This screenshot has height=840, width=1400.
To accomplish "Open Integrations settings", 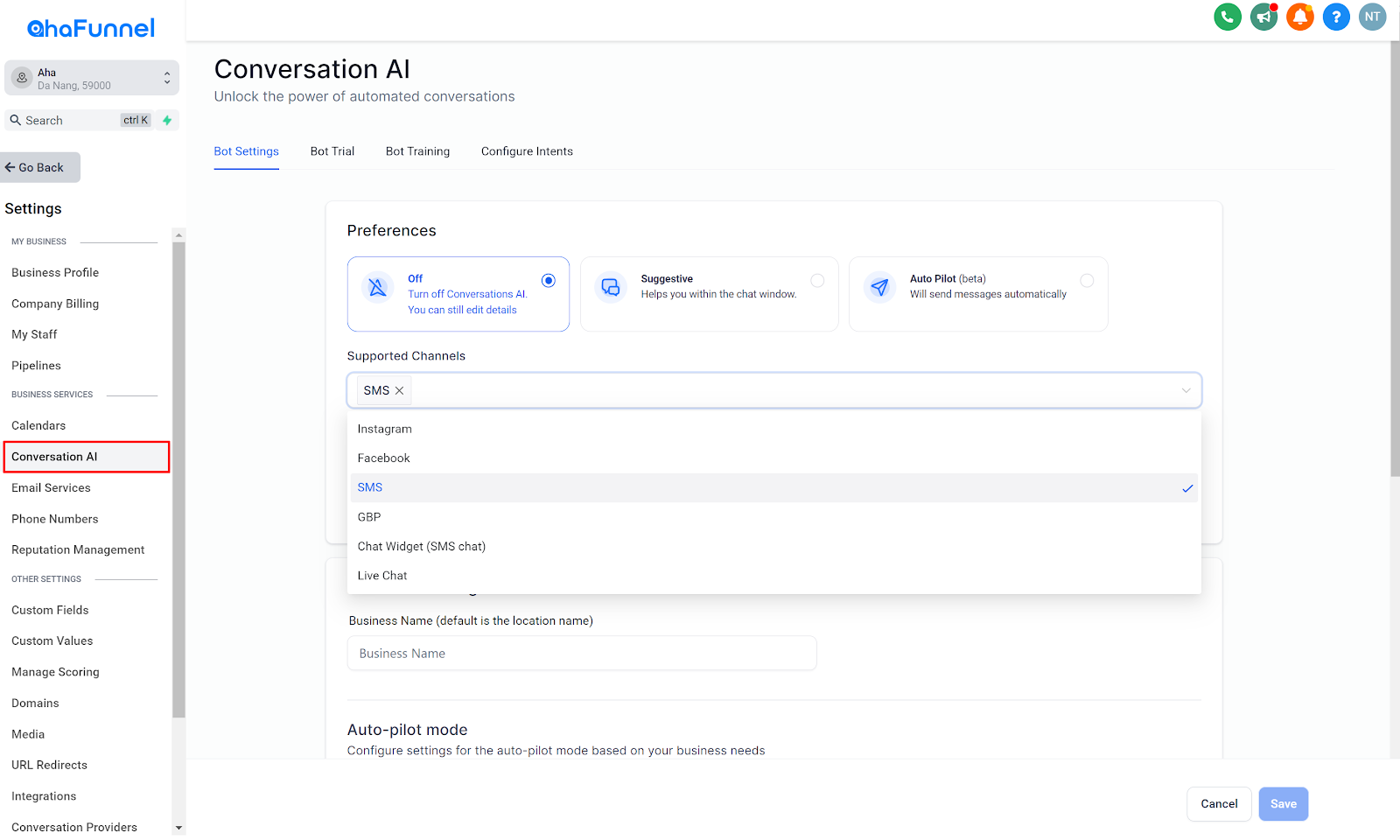I will pos(44,796).
